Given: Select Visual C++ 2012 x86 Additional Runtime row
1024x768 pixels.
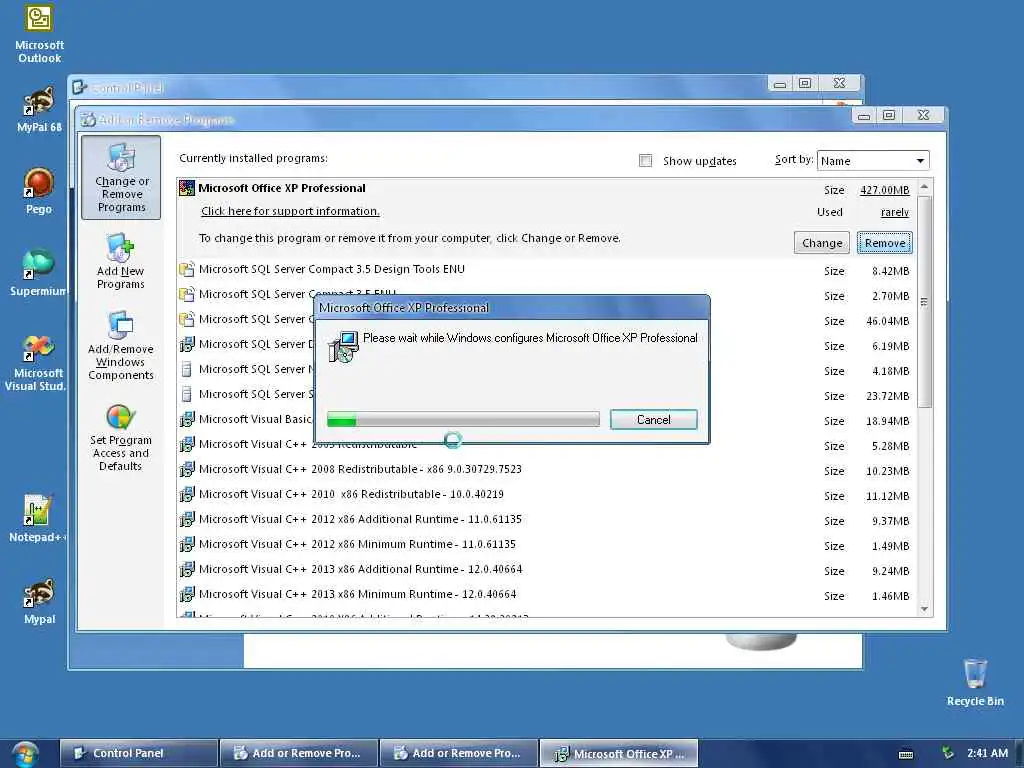Looking at the screenshot, I should [546, 519].
